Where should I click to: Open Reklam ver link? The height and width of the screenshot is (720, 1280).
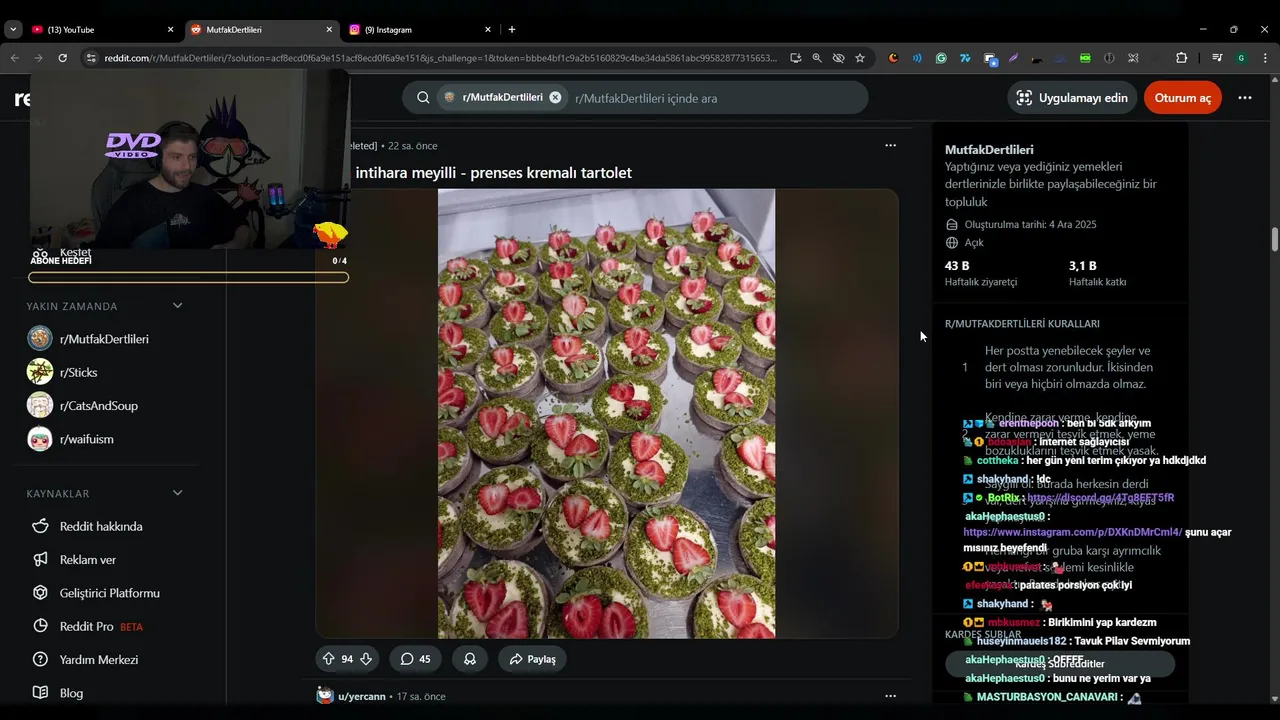tap(88, 560)
